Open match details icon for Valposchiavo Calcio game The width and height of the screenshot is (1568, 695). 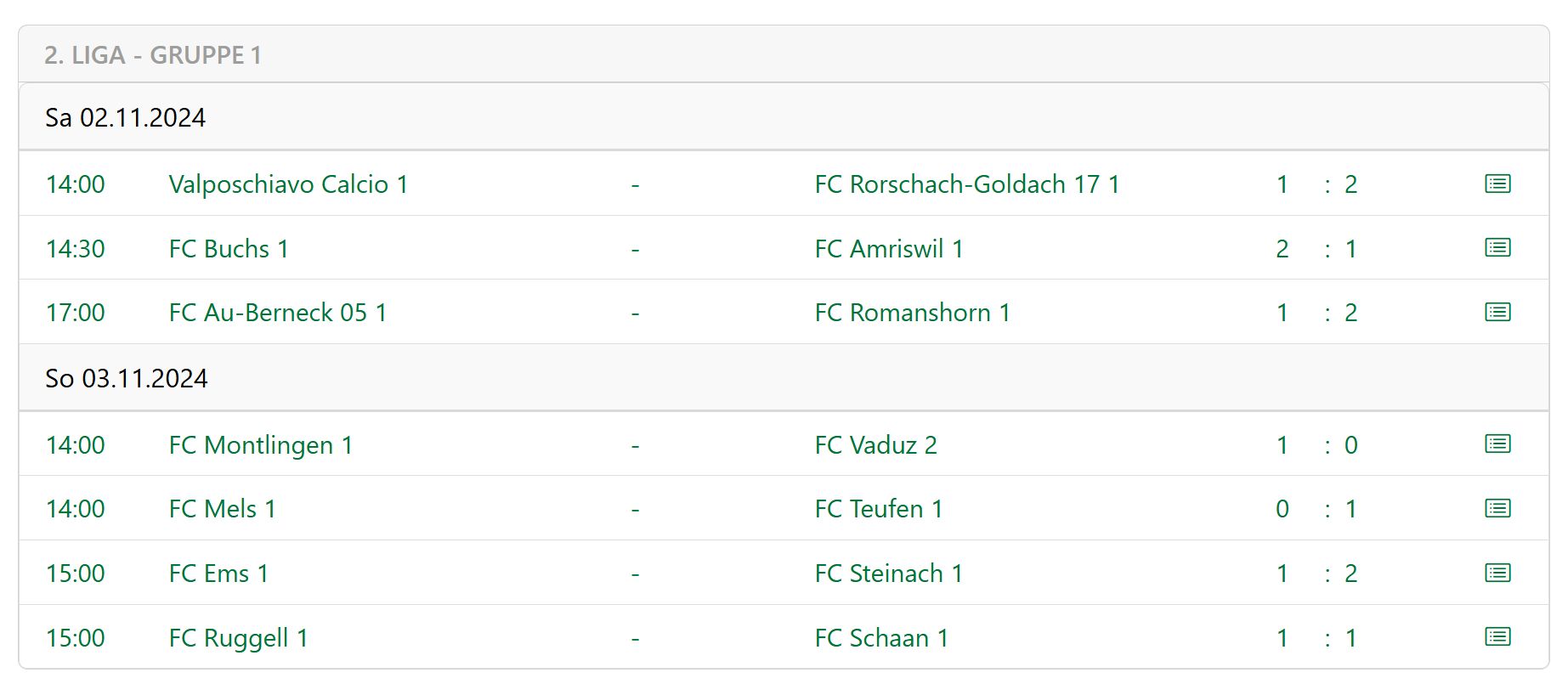click(x=1497, y=184)
